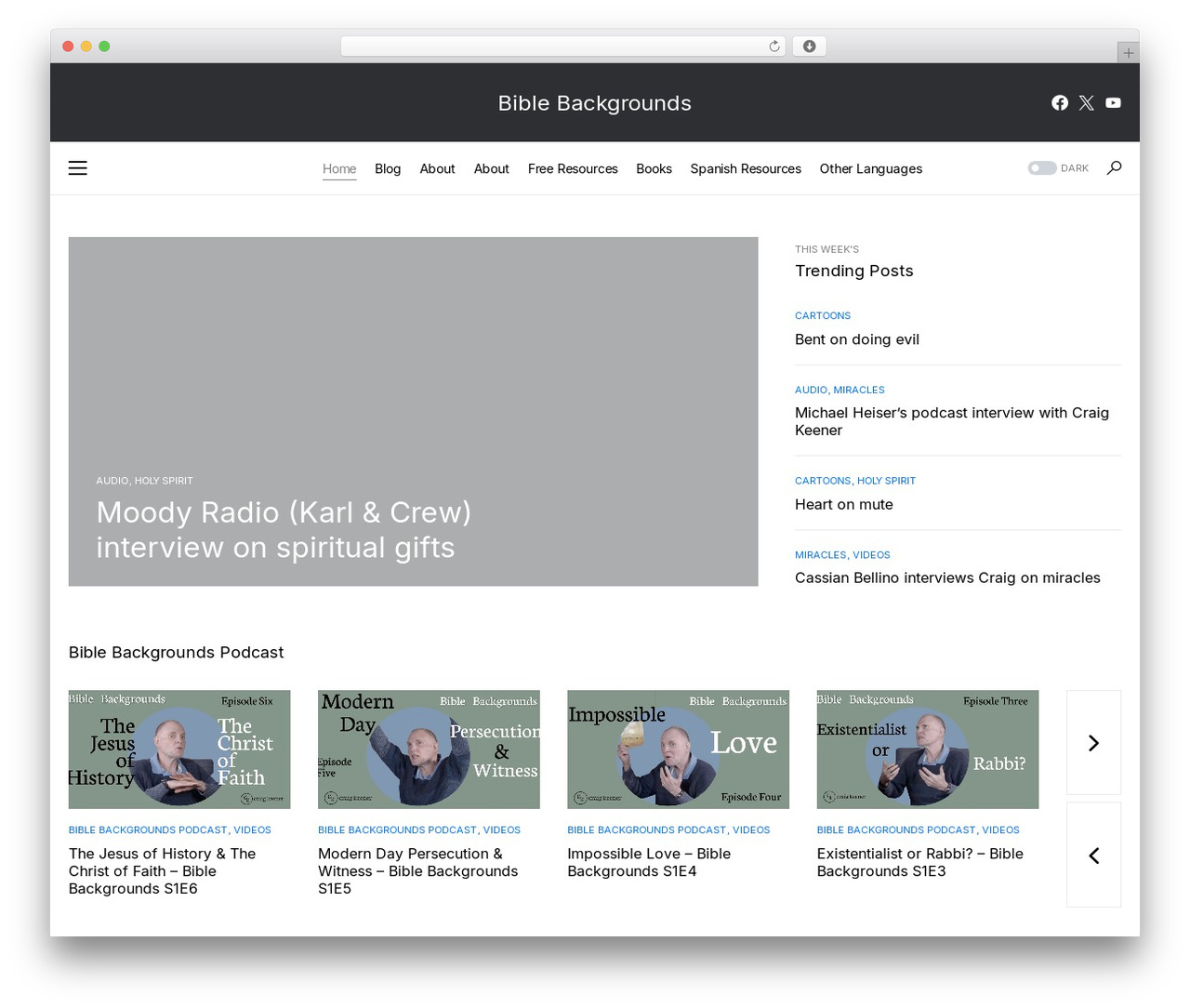Reload the page using the browser refresh icon

pyautogui.click(x=774, y=46)
